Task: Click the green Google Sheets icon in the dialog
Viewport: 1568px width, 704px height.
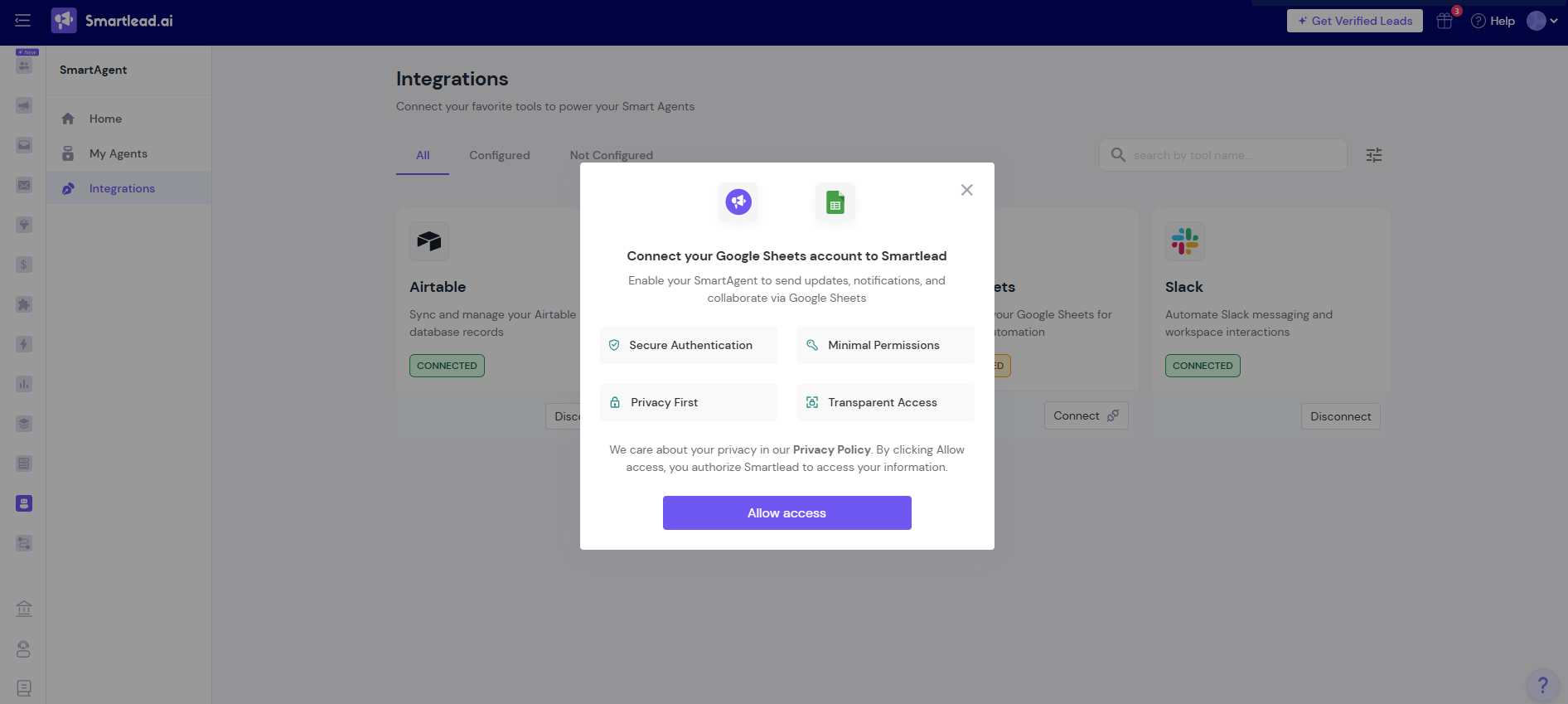Action: point(835,201)
